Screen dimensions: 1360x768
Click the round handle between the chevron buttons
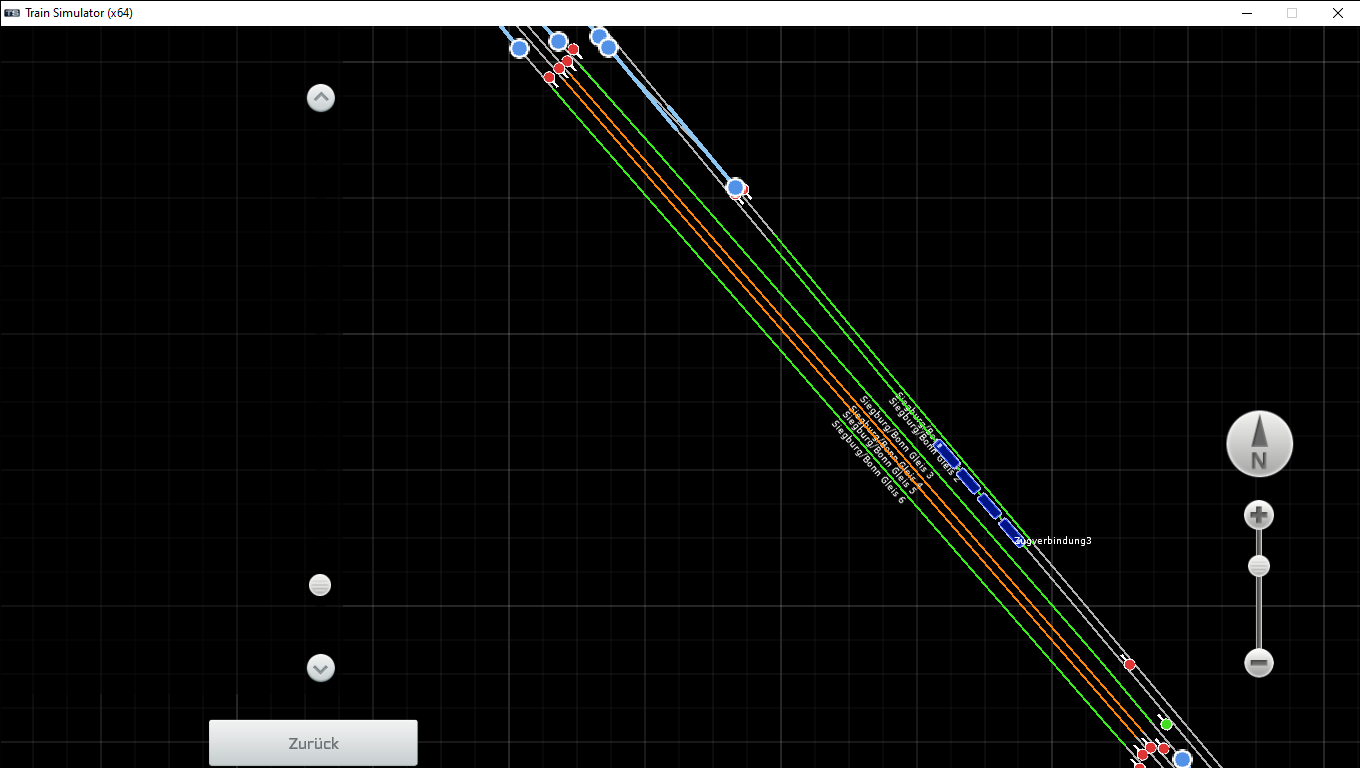(320, 585)
